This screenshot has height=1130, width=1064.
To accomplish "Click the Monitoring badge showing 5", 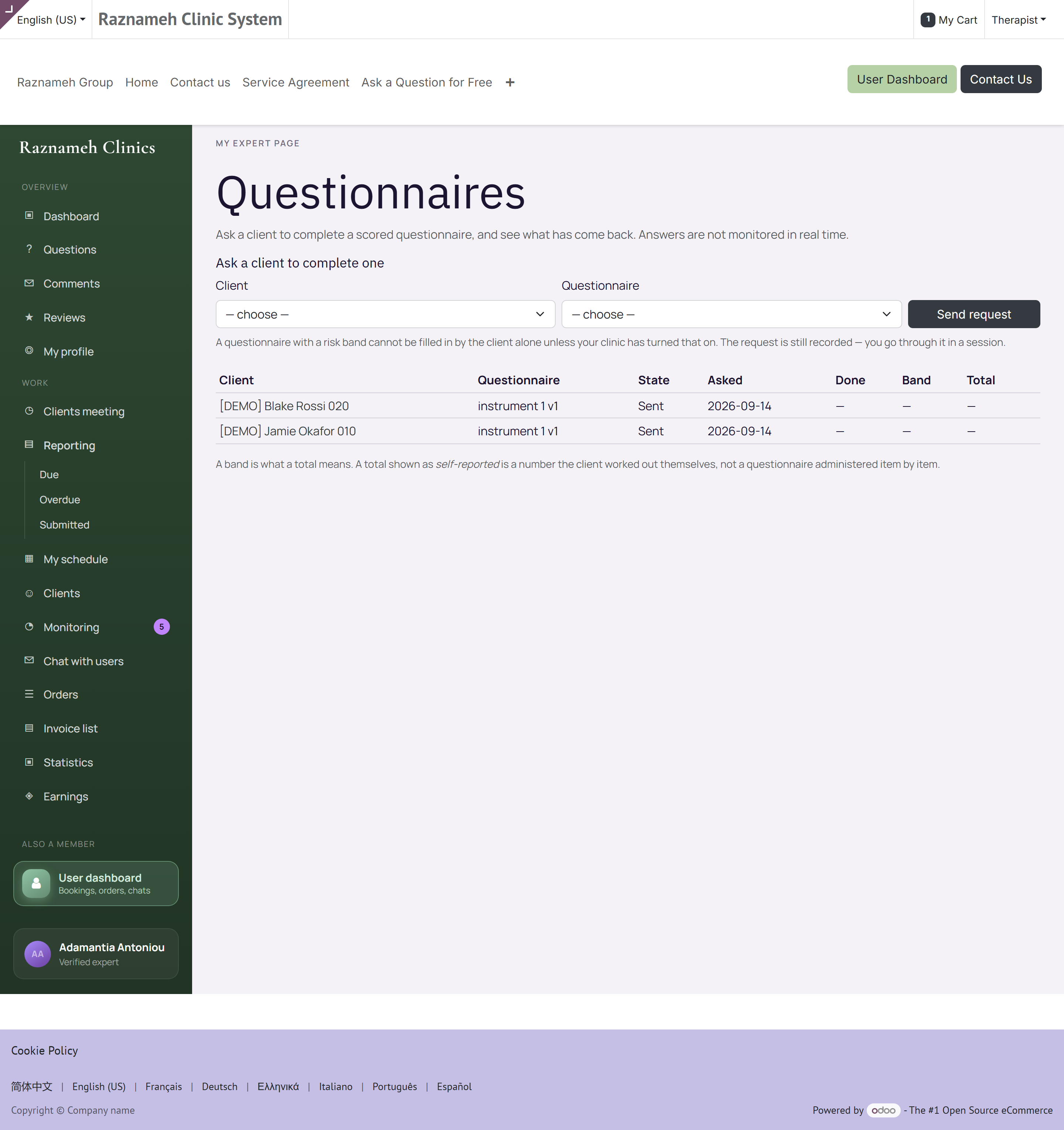I will click(161, 627).
